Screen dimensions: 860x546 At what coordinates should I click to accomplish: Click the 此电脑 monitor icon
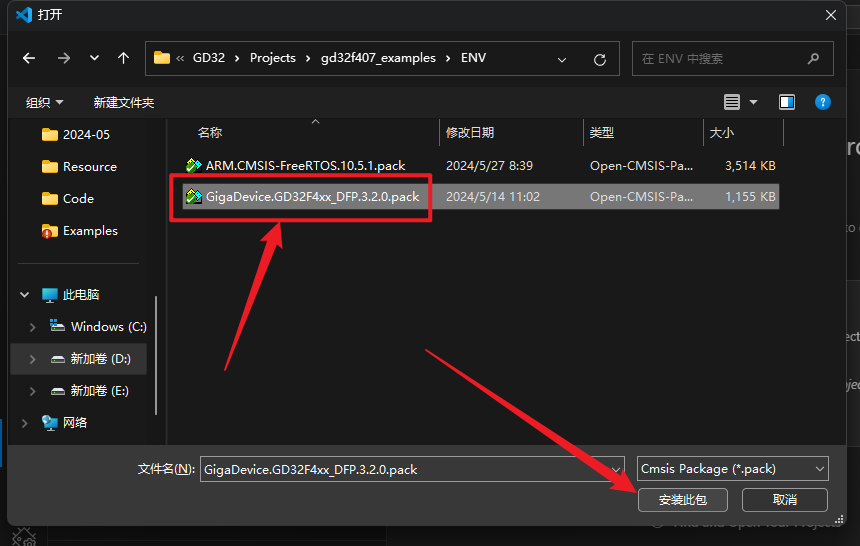[x=50, y=295]
